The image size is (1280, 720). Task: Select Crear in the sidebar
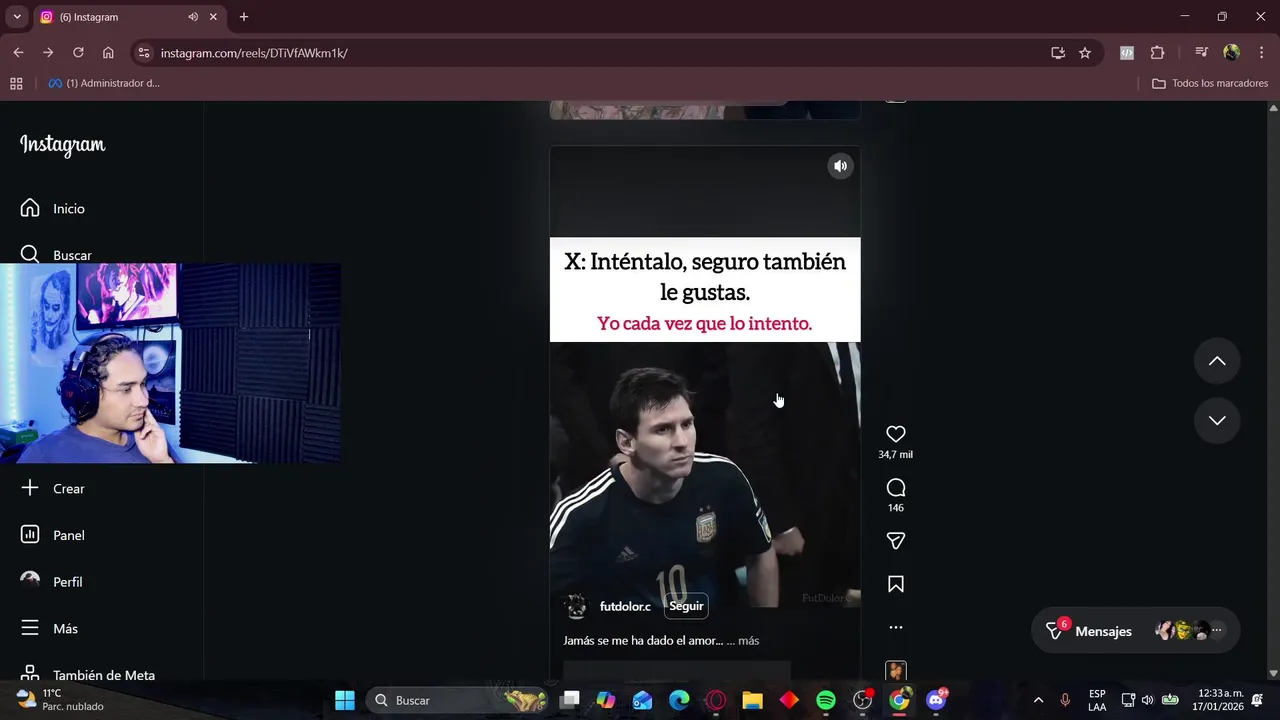pos(53,488)
